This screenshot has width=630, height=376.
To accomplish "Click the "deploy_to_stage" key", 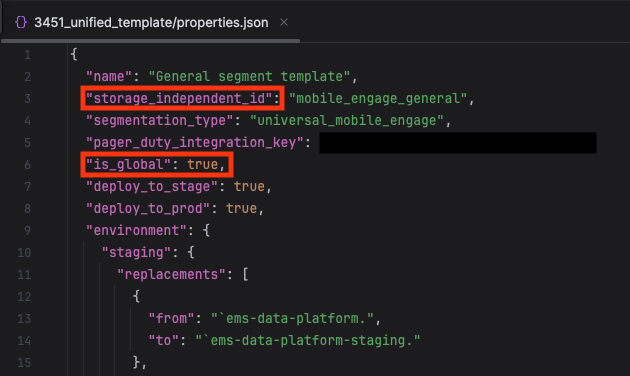I will coord(151,186).
